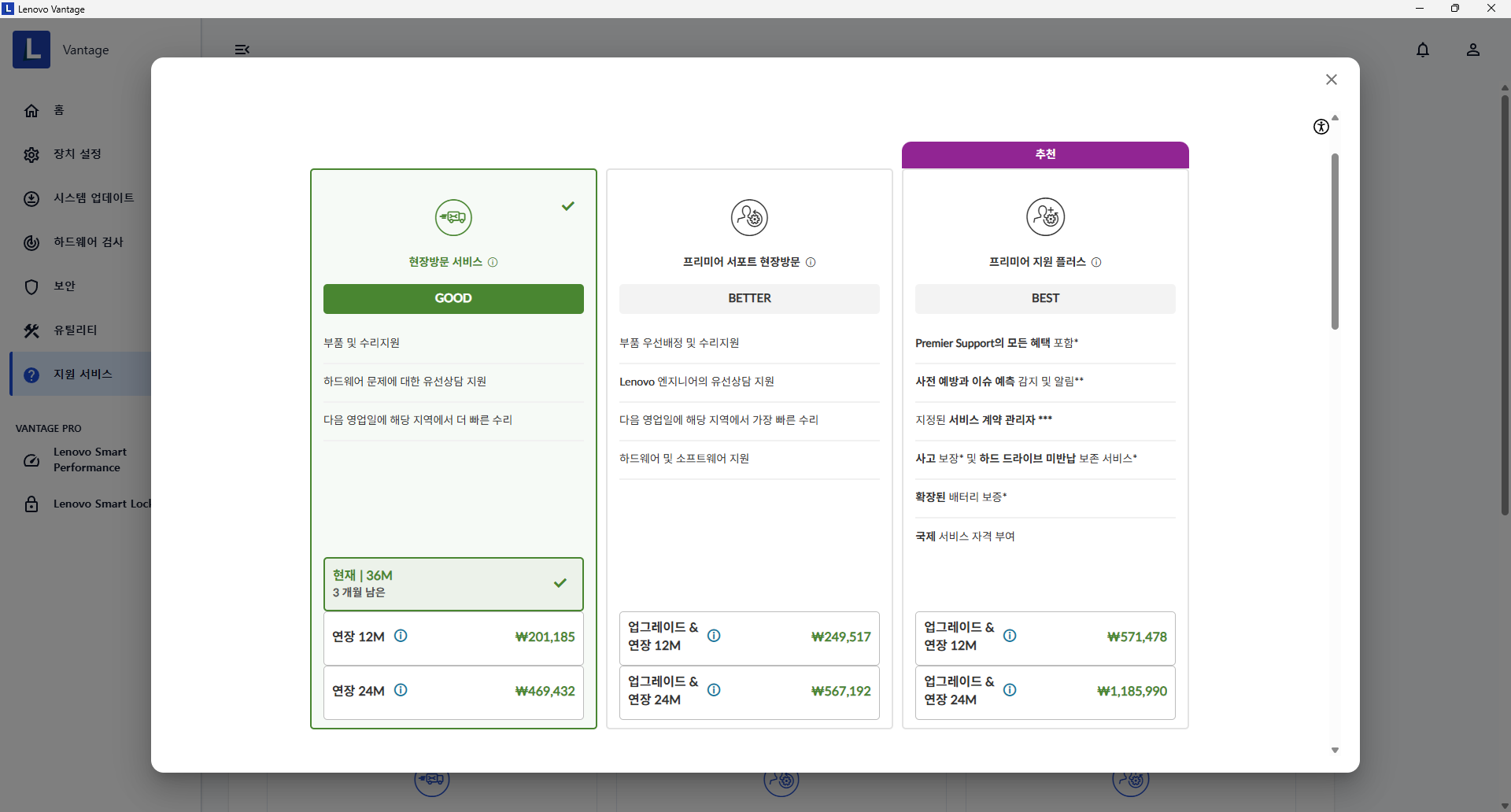Open 하드웨어 검사 in the sidebar
The height and width of the screenshot is (812, 1511).
point(80,242)
